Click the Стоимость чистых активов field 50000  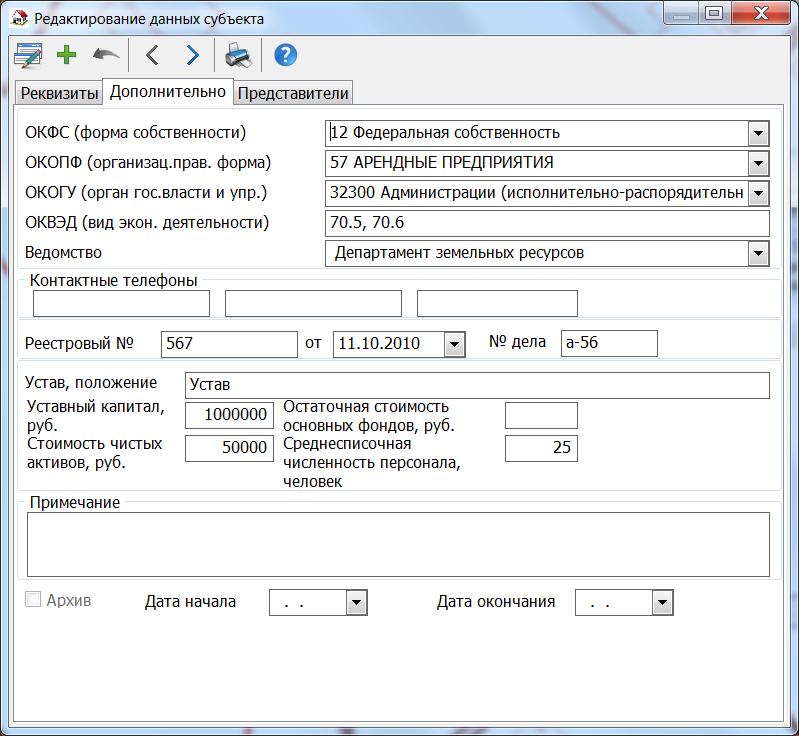[229, 449]
